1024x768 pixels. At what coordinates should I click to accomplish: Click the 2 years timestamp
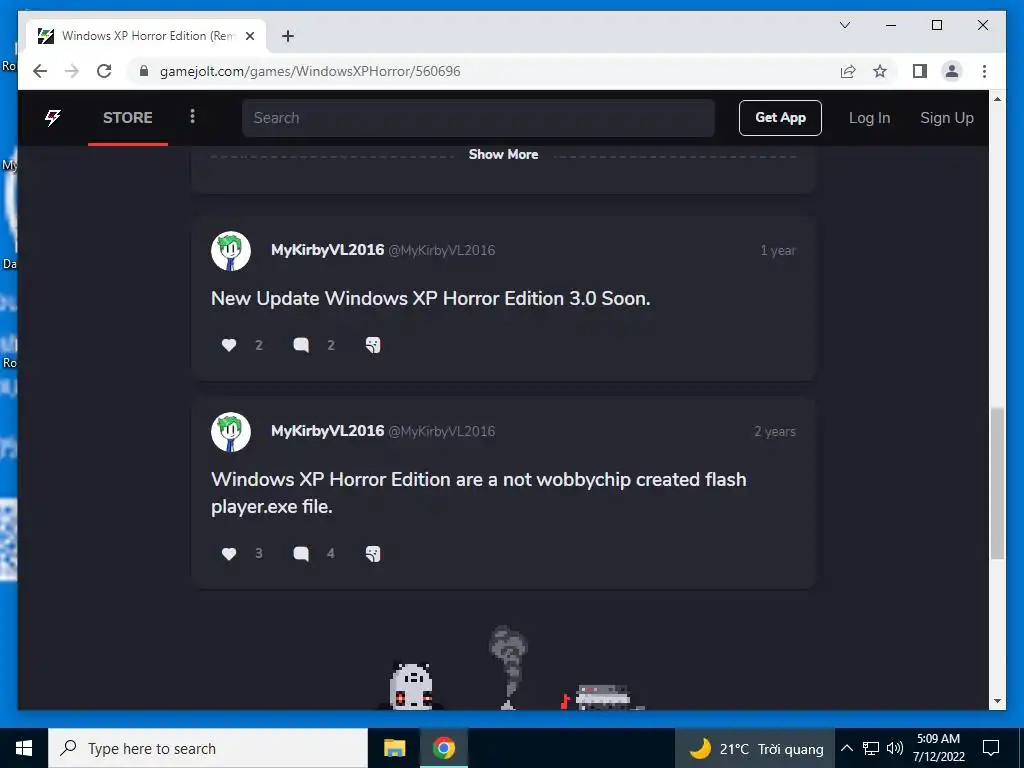click(x=775, y=432)
